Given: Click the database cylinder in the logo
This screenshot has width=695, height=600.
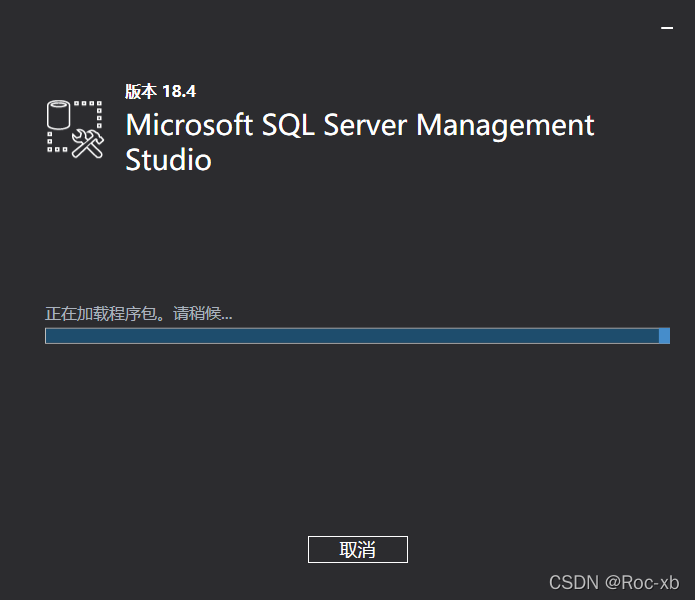Looking at the screenshot, I should point(60,114).
